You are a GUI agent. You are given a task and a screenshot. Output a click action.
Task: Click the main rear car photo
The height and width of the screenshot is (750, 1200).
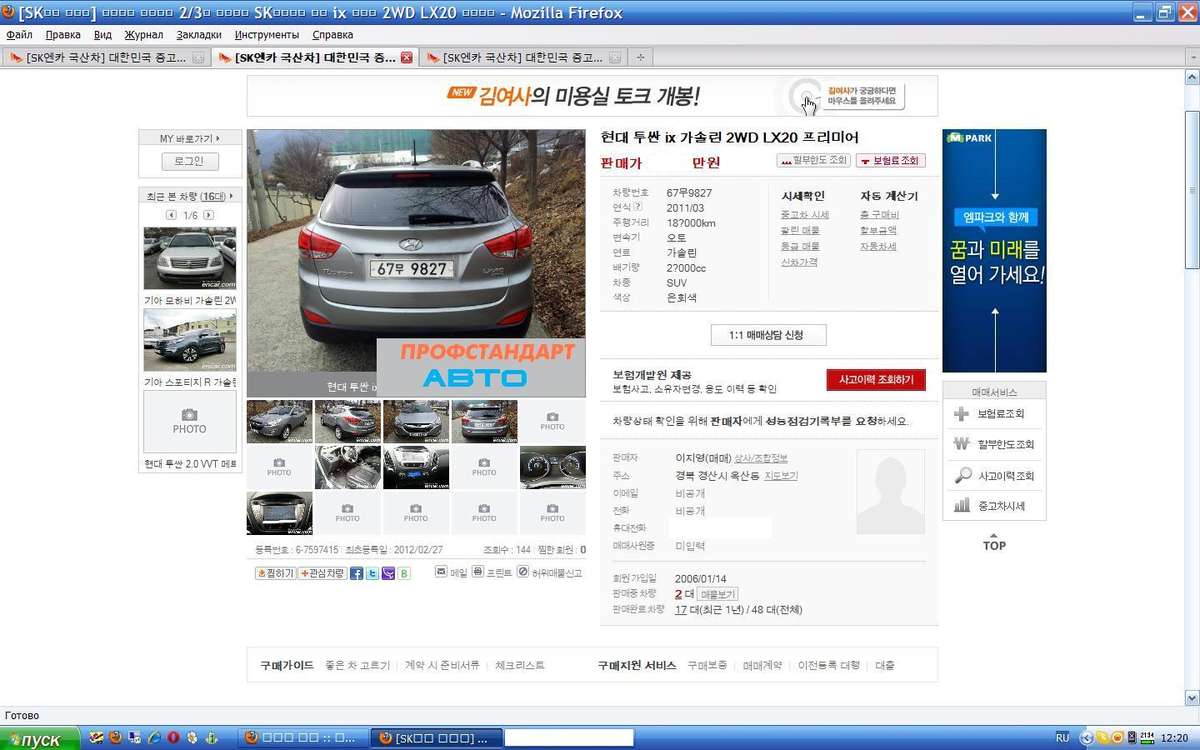tap(416, 263)
